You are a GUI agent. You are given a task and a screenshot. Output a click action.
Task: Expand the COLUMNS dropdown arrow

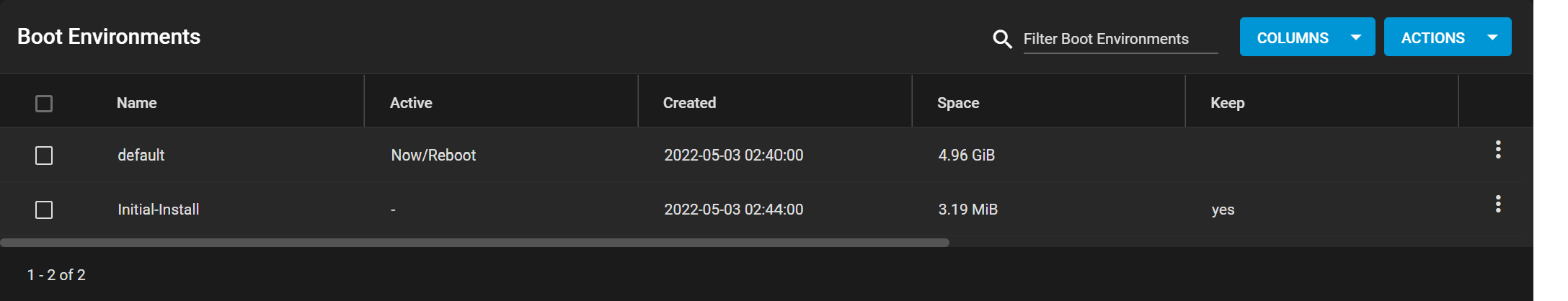[x=1356, y=37]
